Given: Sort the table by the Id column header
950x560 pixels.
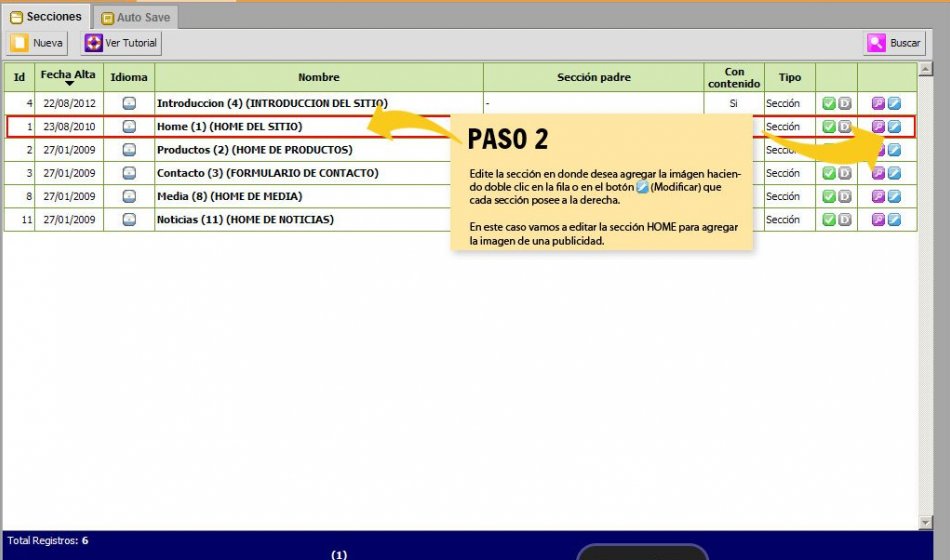Looking at the screenshot, I should (19, 77).
